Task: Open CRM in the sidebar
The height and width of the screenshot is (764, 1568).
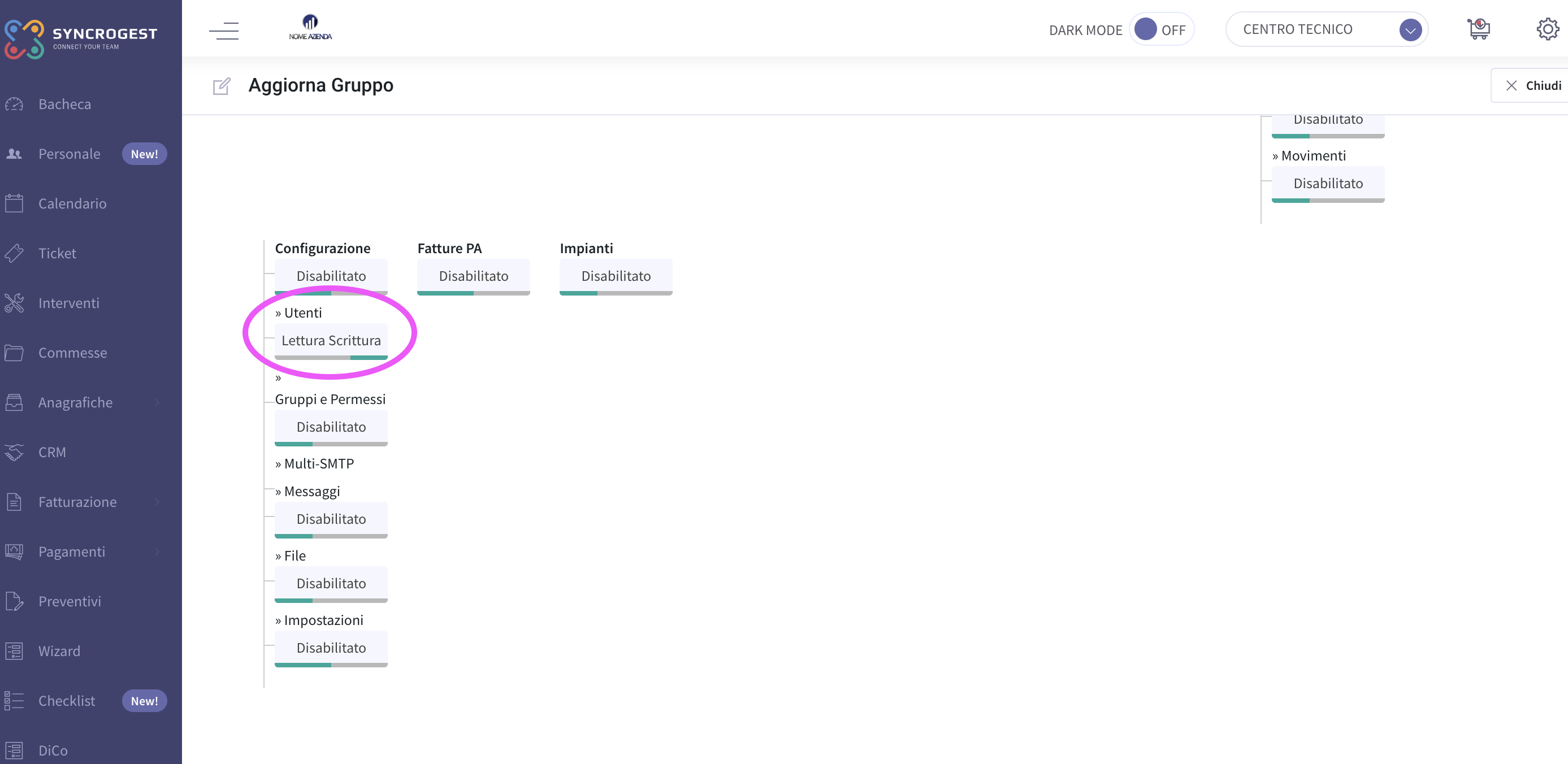Action: click(52, 452)
